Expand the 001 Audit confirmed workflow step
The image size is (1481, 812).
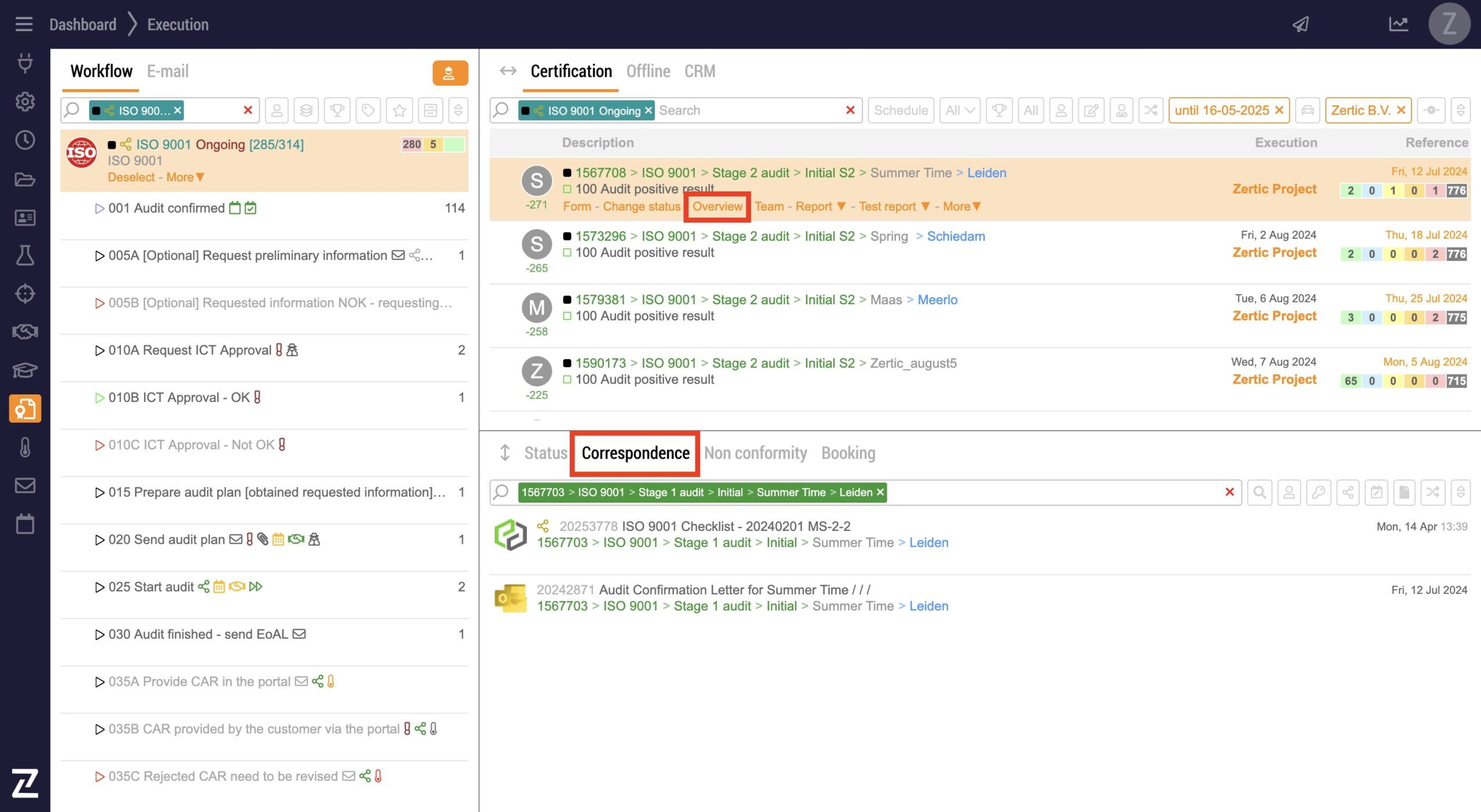tap(99, 208)
